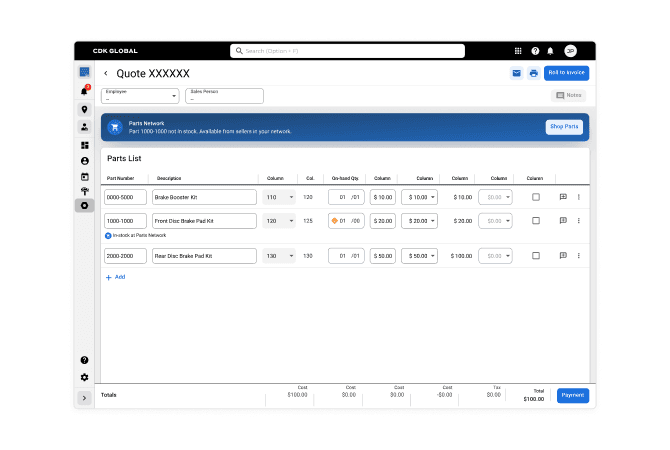Edit the Rear Disc Brake Pad Kit description
This screenshot has height=450, width=670.
204,256
